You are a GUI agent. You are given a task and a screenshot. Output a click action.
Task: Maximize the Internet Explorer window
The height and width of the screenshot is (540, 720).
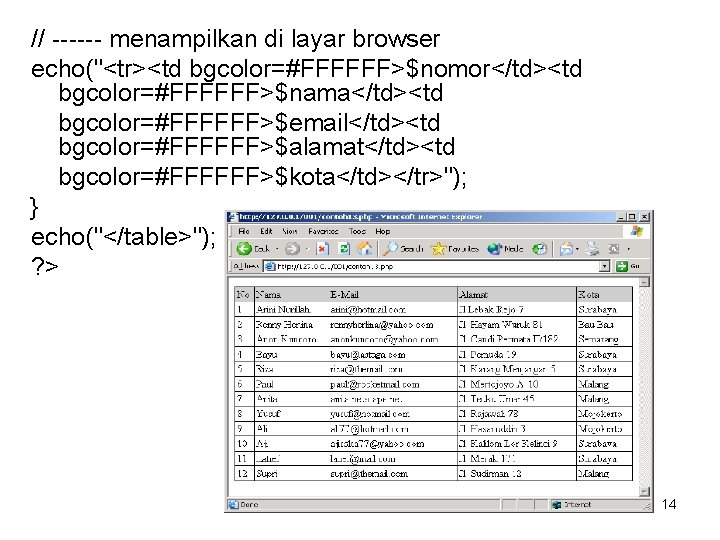click(632, 217)
